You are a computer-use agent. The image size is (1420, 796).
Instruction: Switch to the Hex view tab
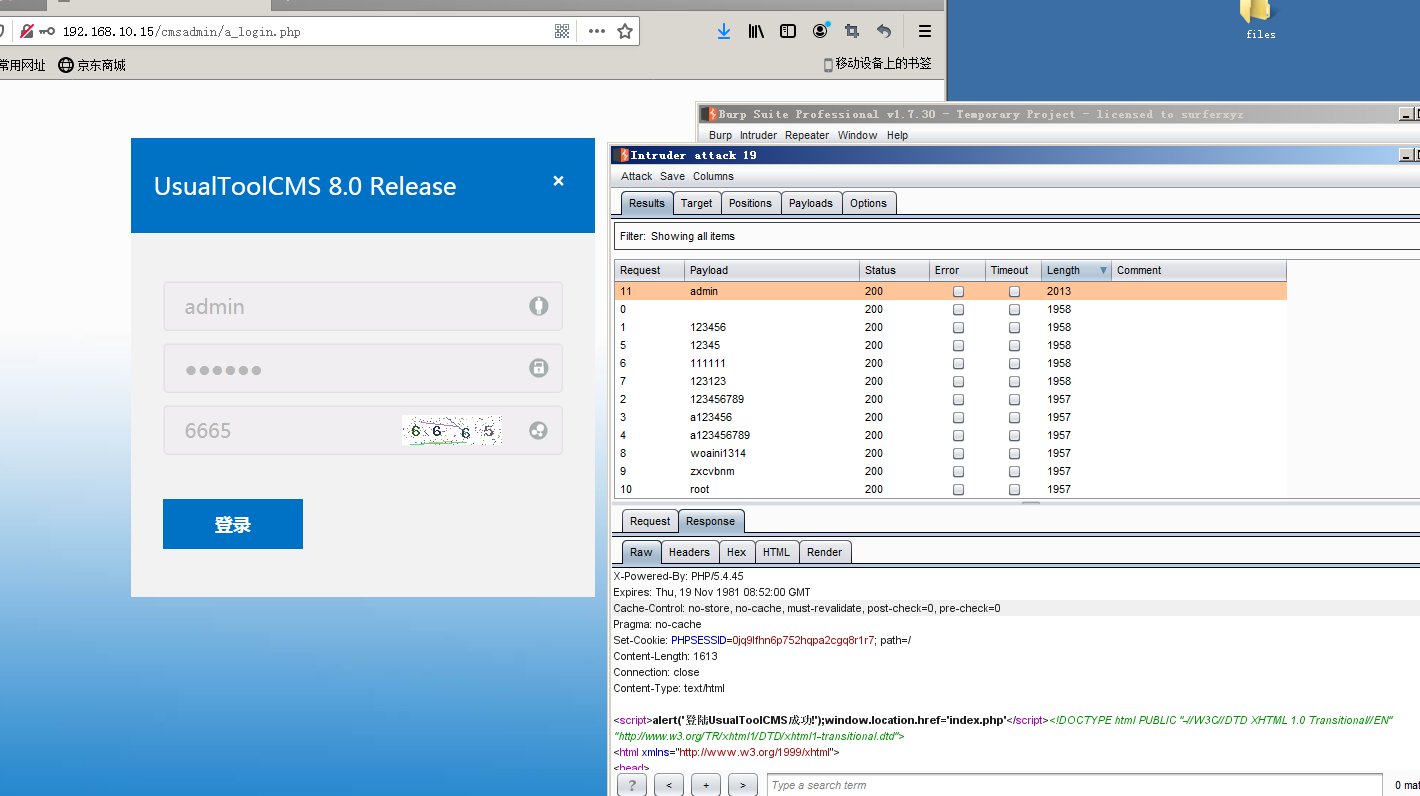pos(736,552)
